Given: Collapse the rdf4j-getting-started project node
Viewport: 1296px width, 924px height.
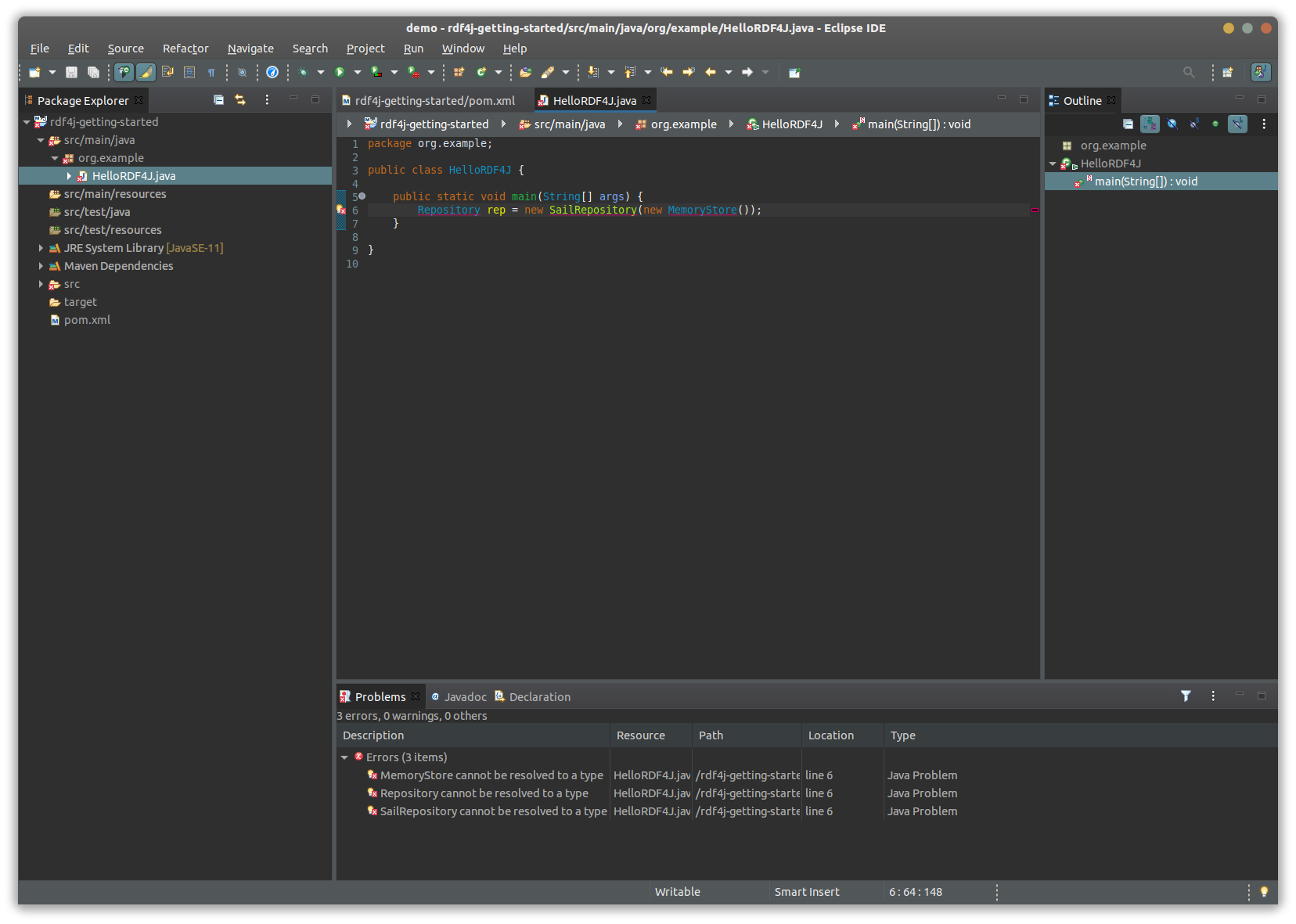Looking at the screenshot, I should pos(27,122).
